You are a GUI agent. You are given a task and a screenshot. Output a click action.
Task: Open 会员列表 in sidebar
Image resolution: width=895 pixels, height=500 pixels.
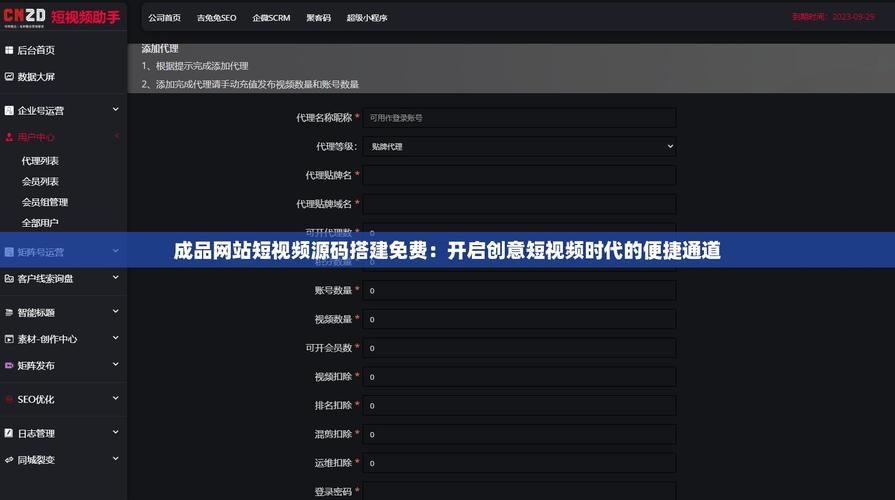pos(40,182)
